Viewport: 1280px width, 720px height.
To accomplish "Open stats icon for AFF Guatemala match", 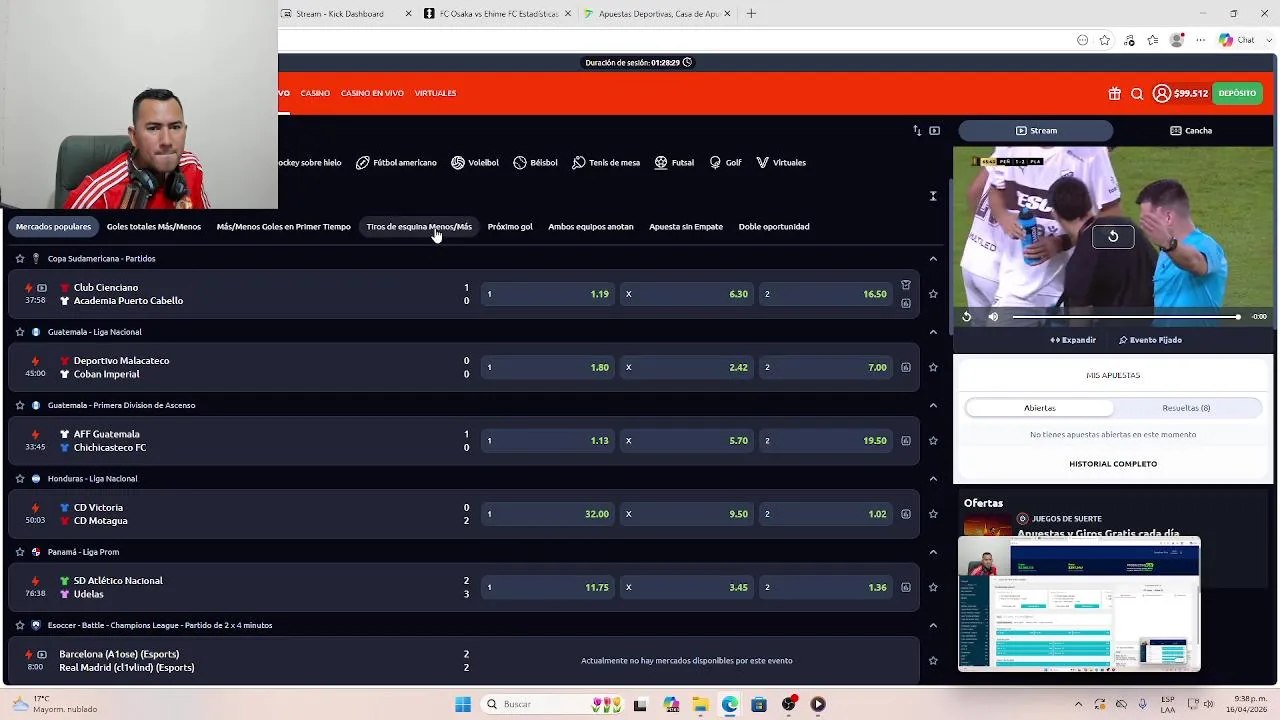I will tap(906, 441).
